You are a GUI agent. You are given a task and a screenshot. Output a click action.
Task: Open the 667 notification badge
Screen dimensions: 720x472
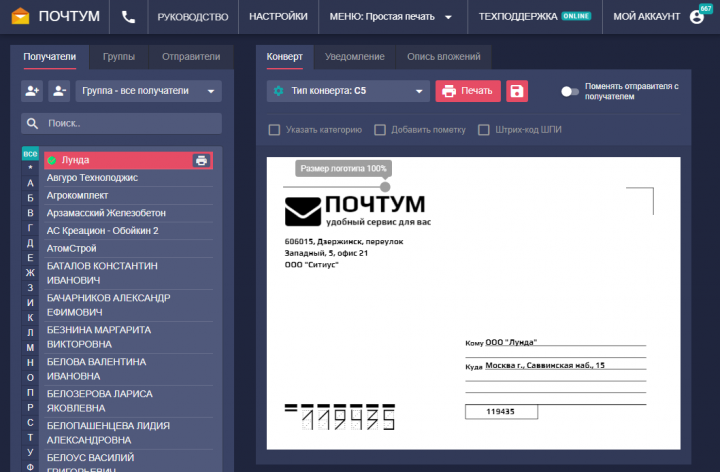pos(706,8)
